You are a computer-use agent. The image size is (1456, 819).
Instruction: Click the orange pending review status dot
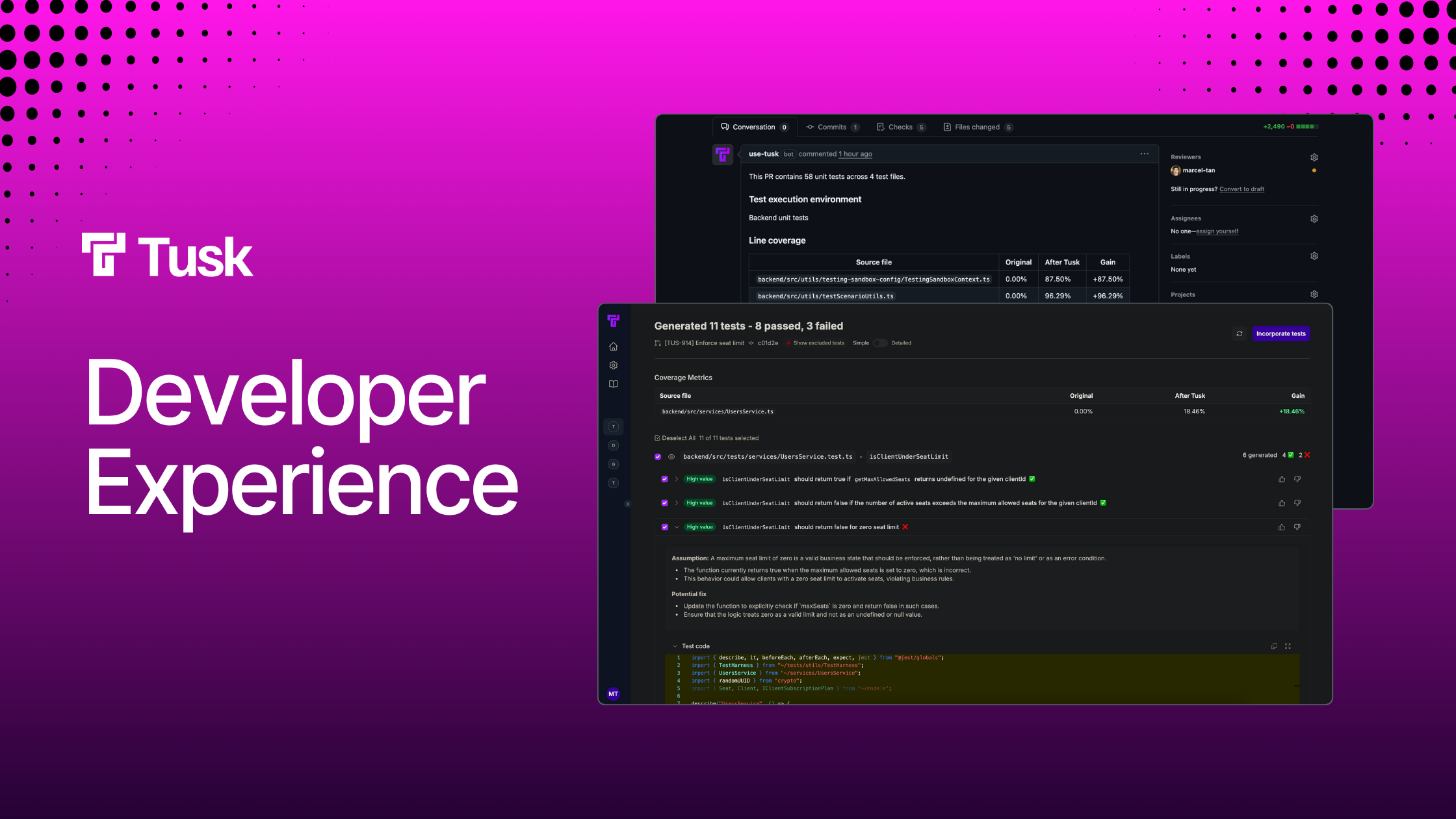coord(1314,170)
